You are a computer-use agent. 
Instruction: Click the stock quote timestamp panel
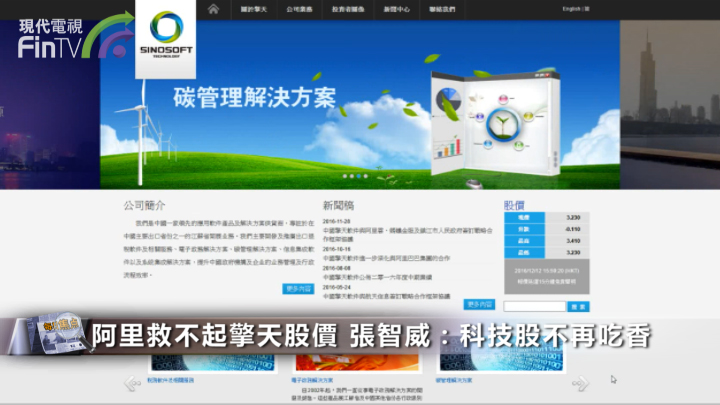pos(546,276)
